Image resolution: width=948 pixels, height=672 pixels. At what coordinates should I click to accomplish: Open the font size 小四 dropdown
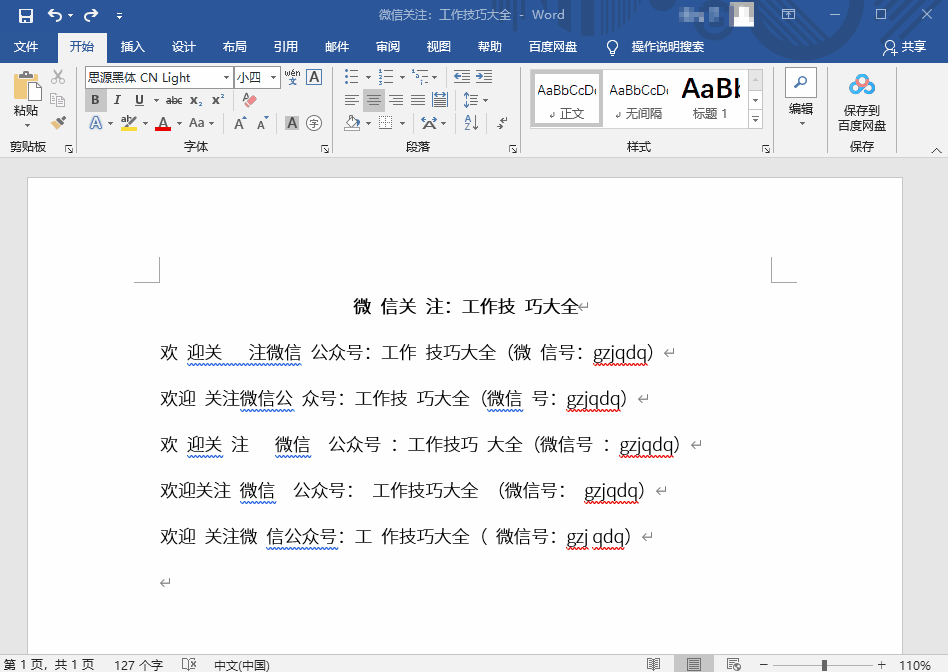pos(273,77)
